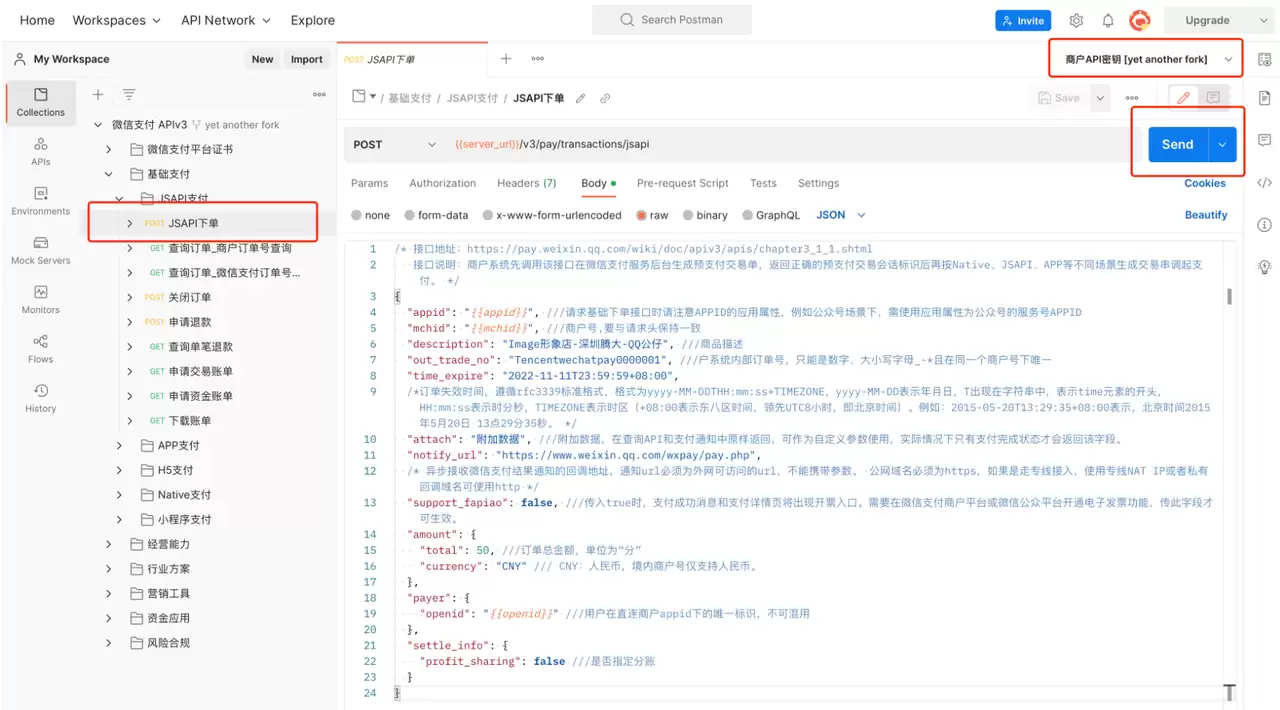Image resolution: width=1280 pixels, height=710 pixels.
Task: Open the Save options dropdown arrow
Action: pyautogui.click(x=1099, y=98)
